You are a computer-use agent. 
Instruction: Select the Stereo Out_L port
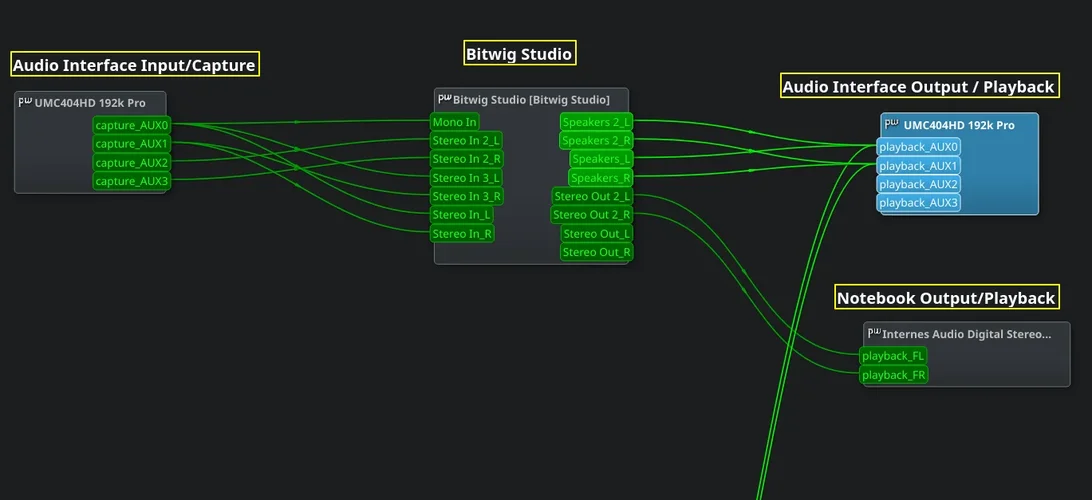click(597, 233)
